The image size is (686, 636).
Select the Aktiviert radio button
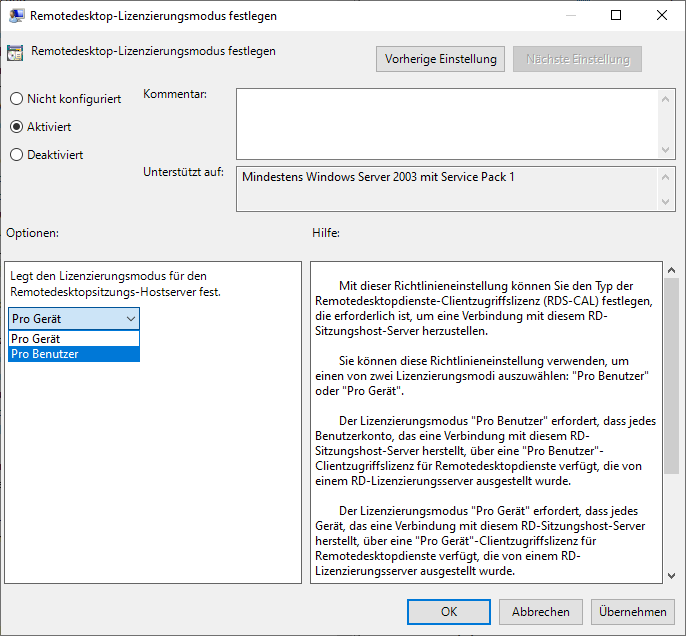(x=16, y=127)
